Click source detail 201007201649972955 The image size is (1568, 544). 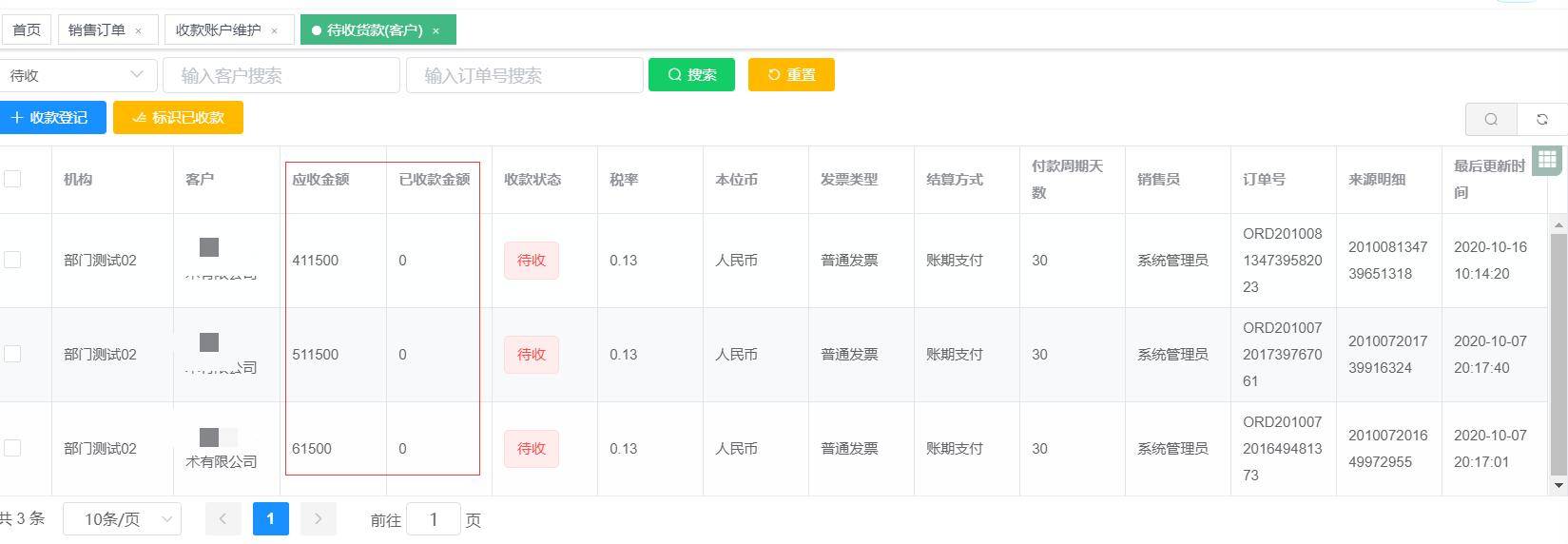coord(1387,448)
